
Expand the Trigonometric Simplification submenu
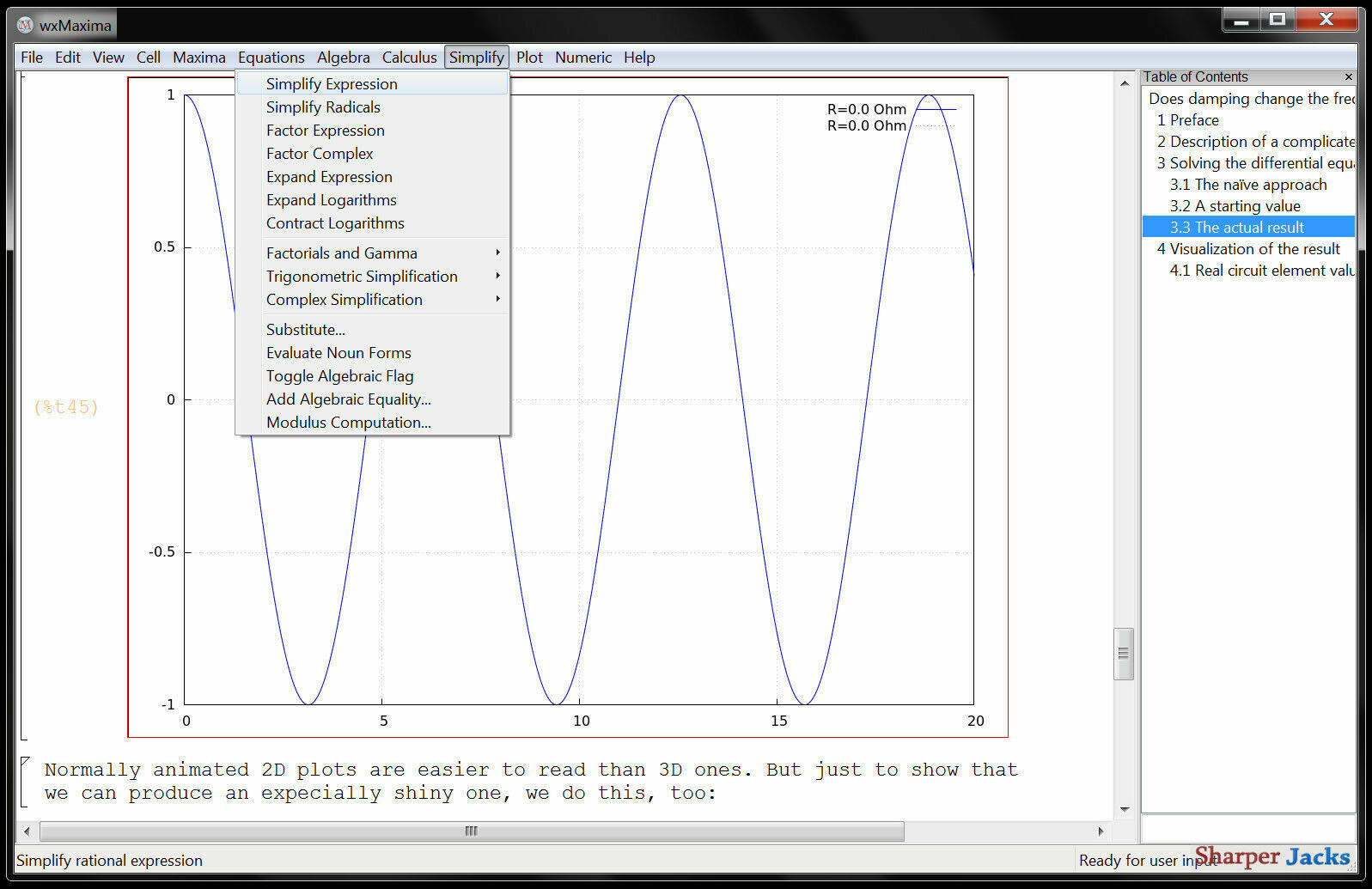[x=373, y=277]
